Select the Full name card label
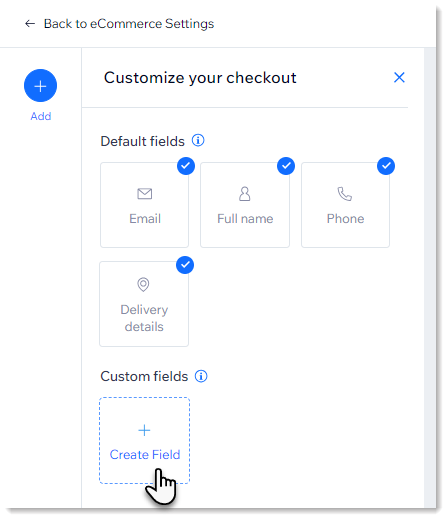 coord(245,219)
